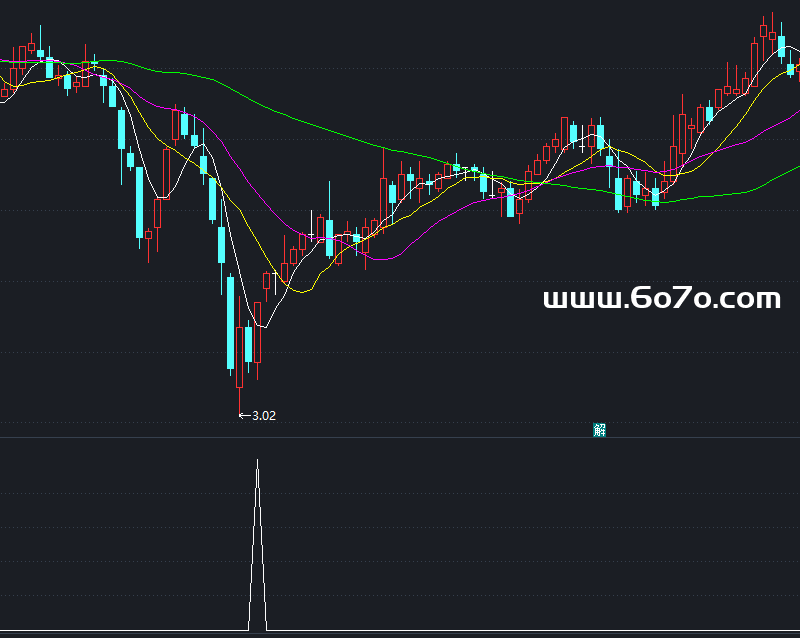This screenshot has height=638, width=800.
Task: Click the teal 解 marker icon
Action: [599, 430]
